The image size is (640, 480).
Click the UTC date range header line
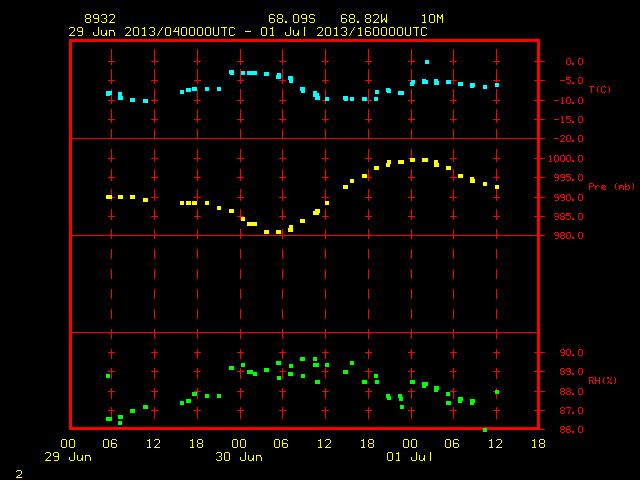248,32
